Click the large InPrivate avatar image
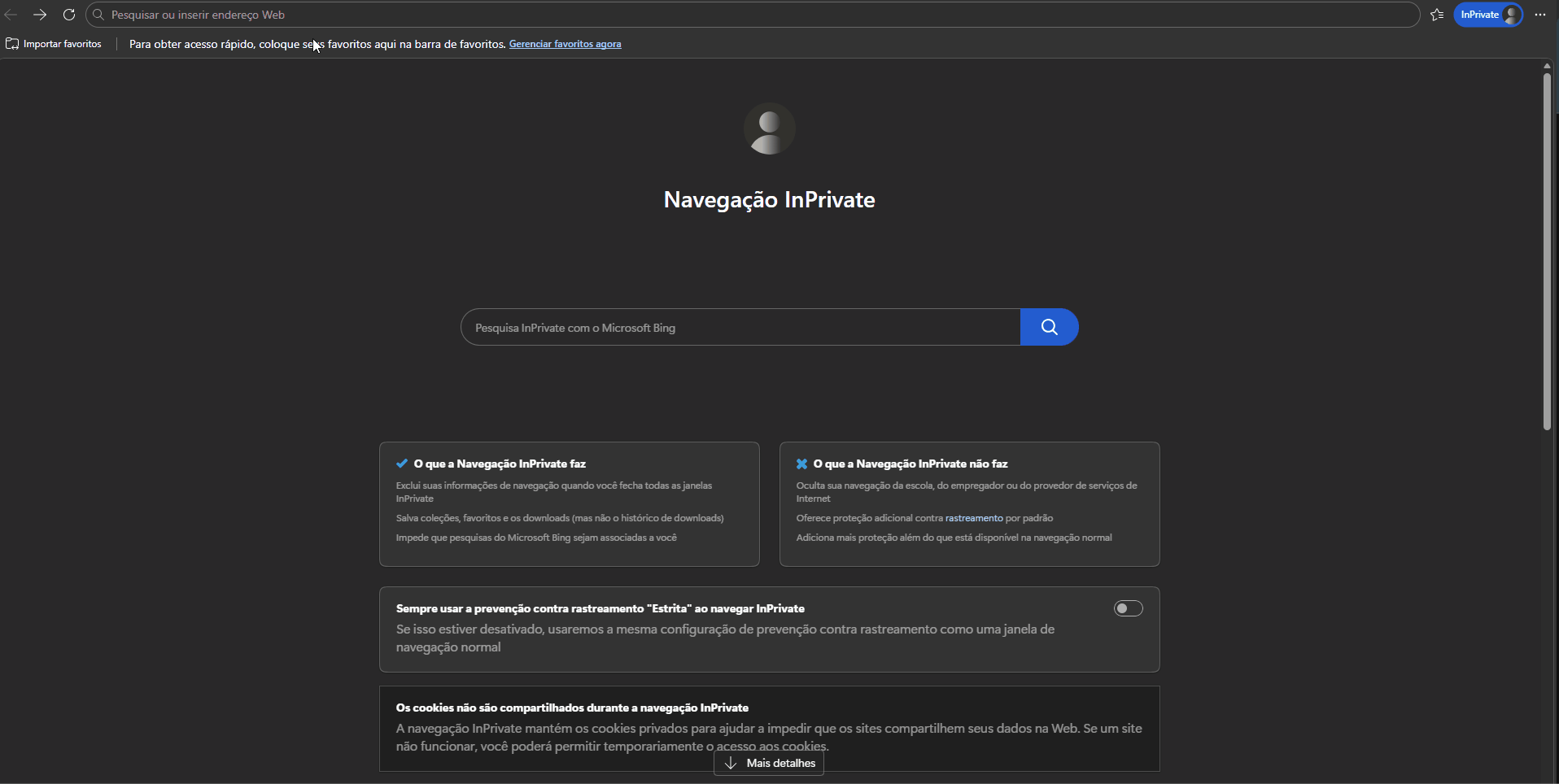 pyautogui.click(x=769, y=128)
